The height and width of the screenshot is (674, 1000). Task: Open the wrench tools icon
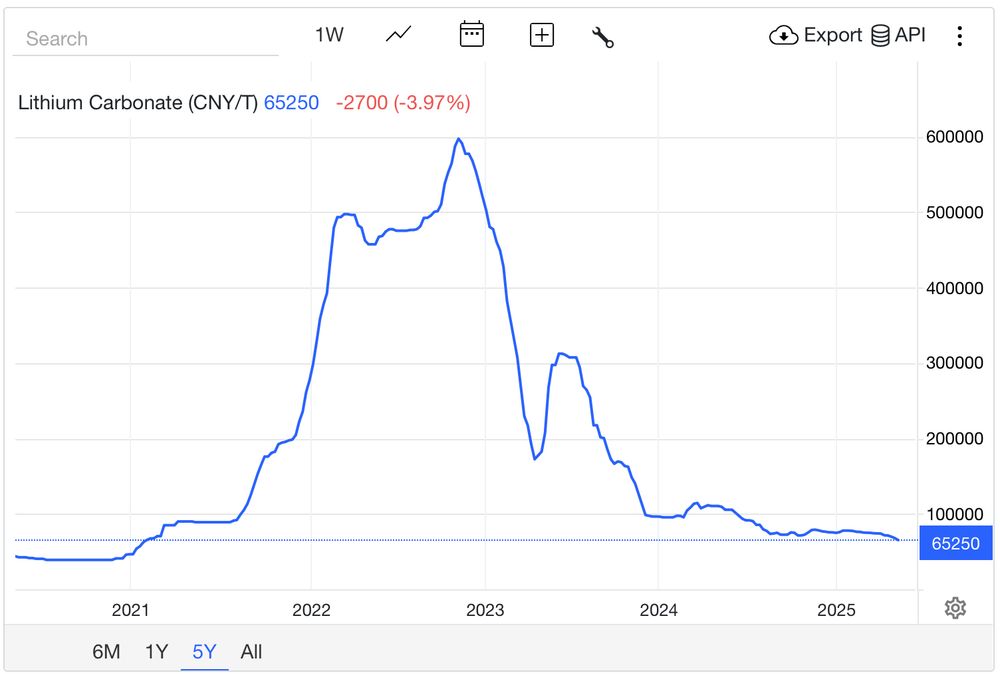[x=603, y=37]
